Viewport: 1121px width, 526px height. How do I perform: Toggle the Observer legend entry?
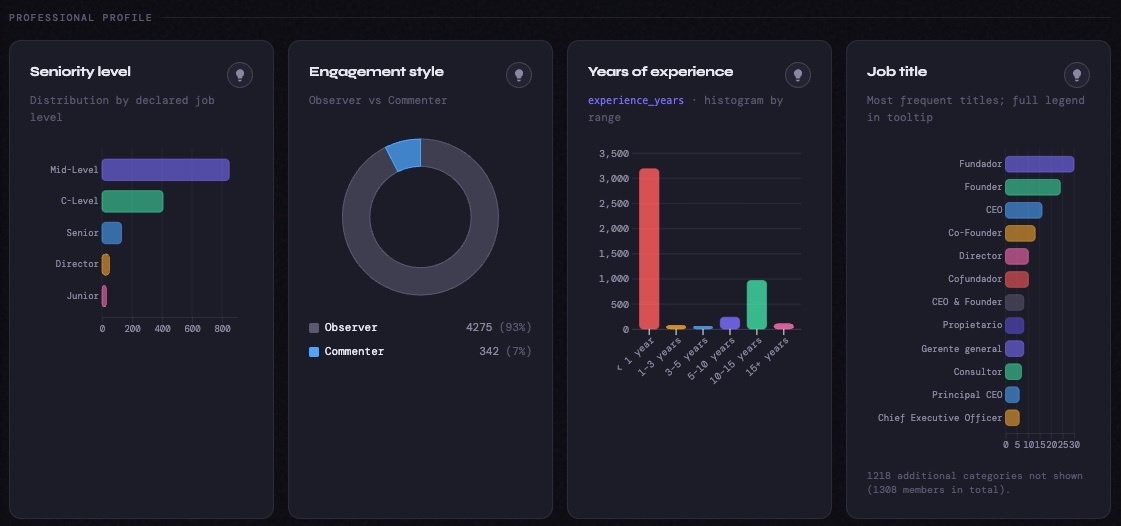pyautogui.click(x=351, y=328)
